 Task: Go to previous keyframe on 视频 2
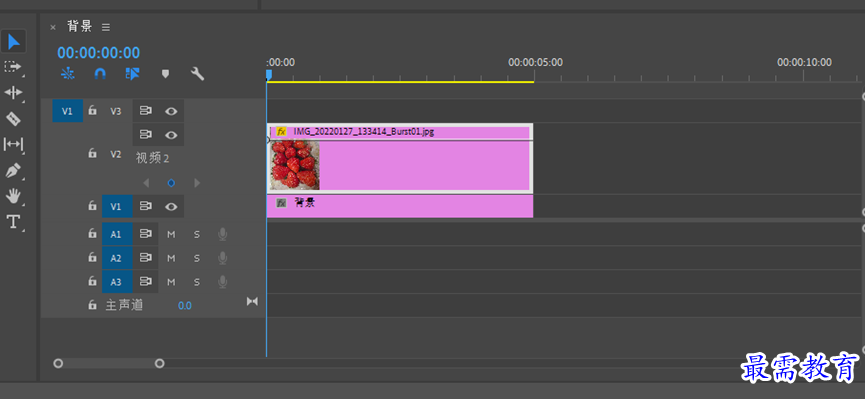click(146, 183)
